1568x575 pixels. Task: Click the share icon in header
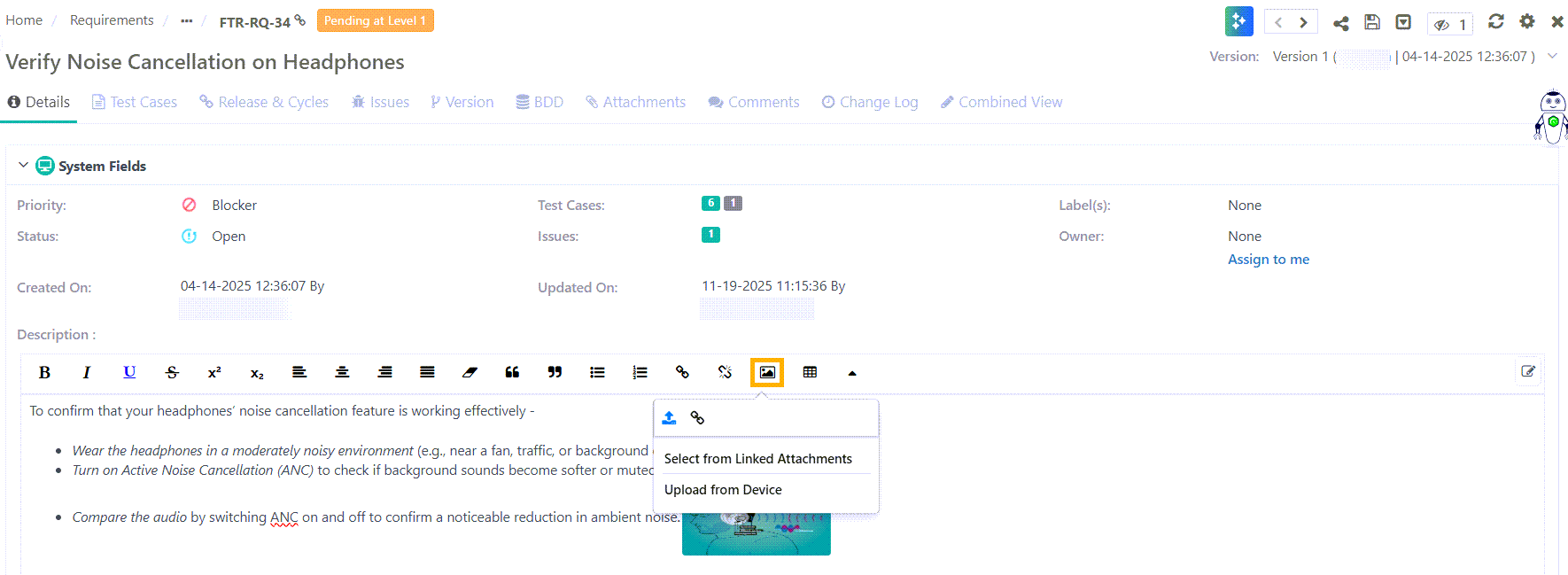[x=1341, y=23]
